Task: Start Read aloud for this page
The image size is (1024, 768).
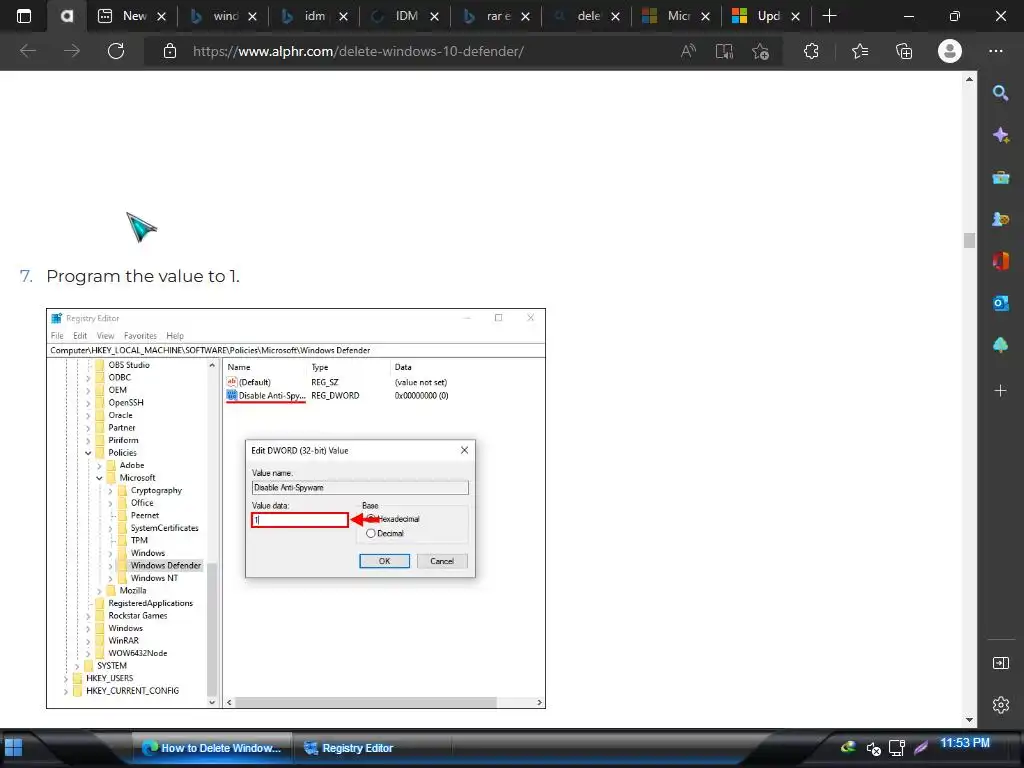Action: (x=688, y=51)
